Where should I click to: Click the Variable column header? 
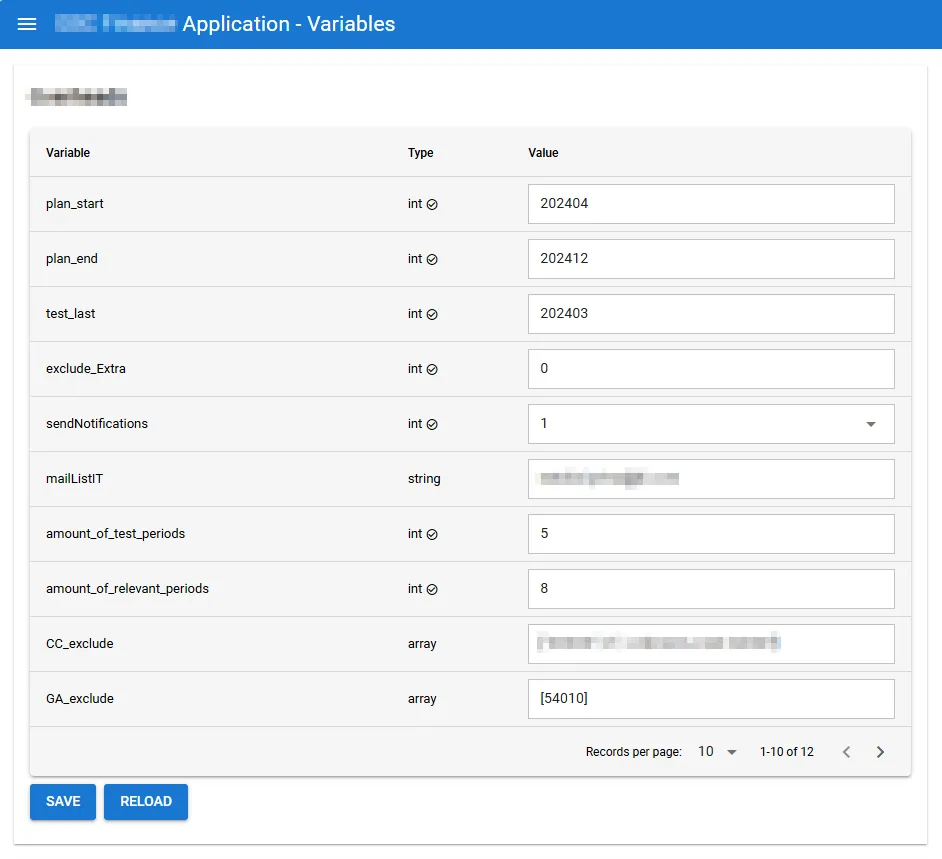[68, 153]
